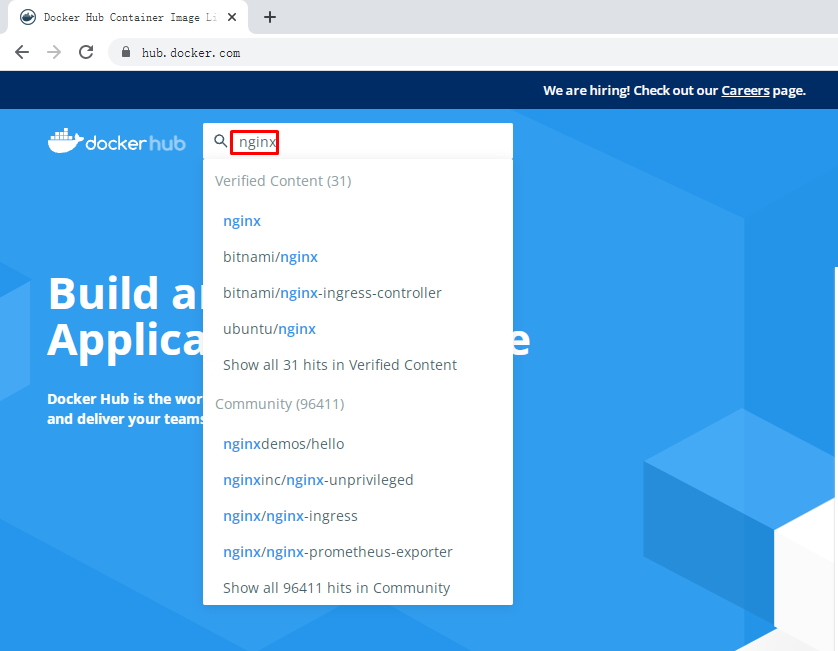Image resolution: width=838 pixels, height=651 pixels.
Task: Pick nginx/nginx-prometheus-exporter suggestion
Action: (x=337, y=552)
